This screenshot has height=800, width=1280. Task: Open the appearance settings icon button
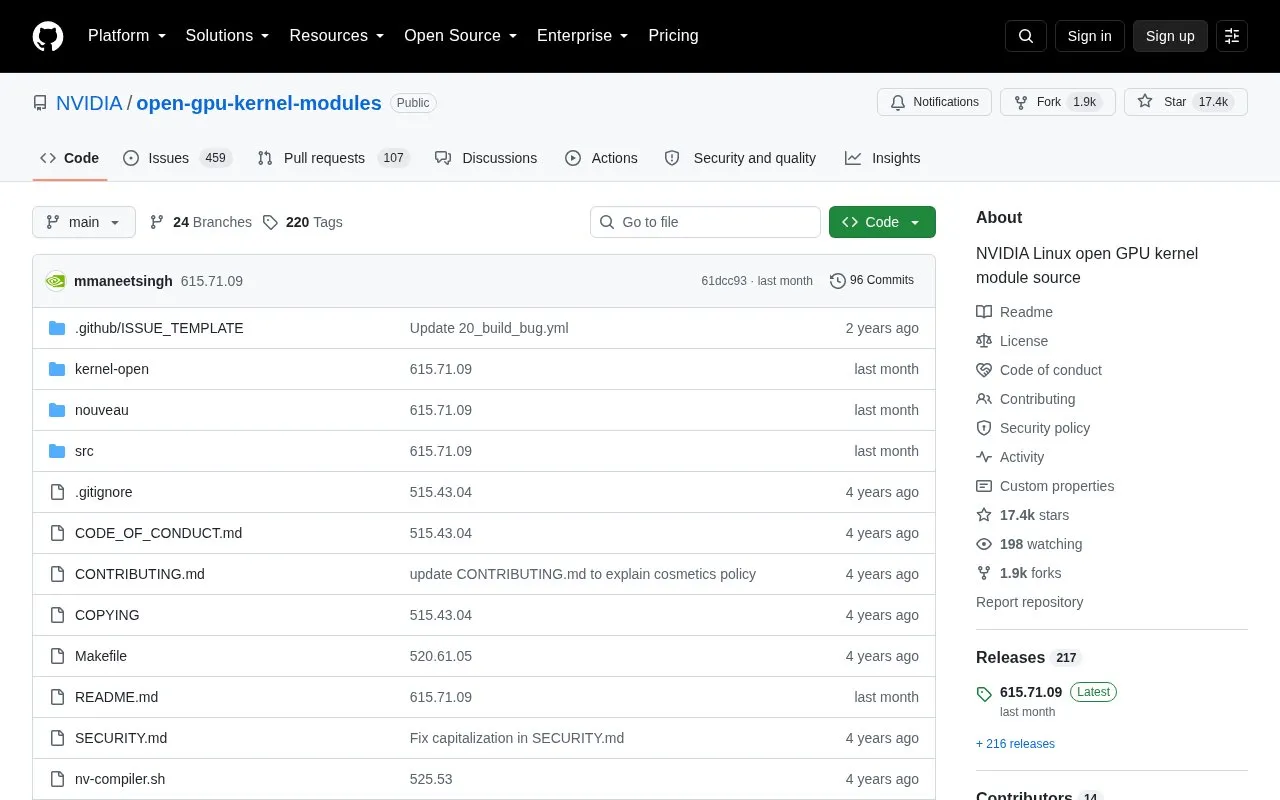[1232, 36]
